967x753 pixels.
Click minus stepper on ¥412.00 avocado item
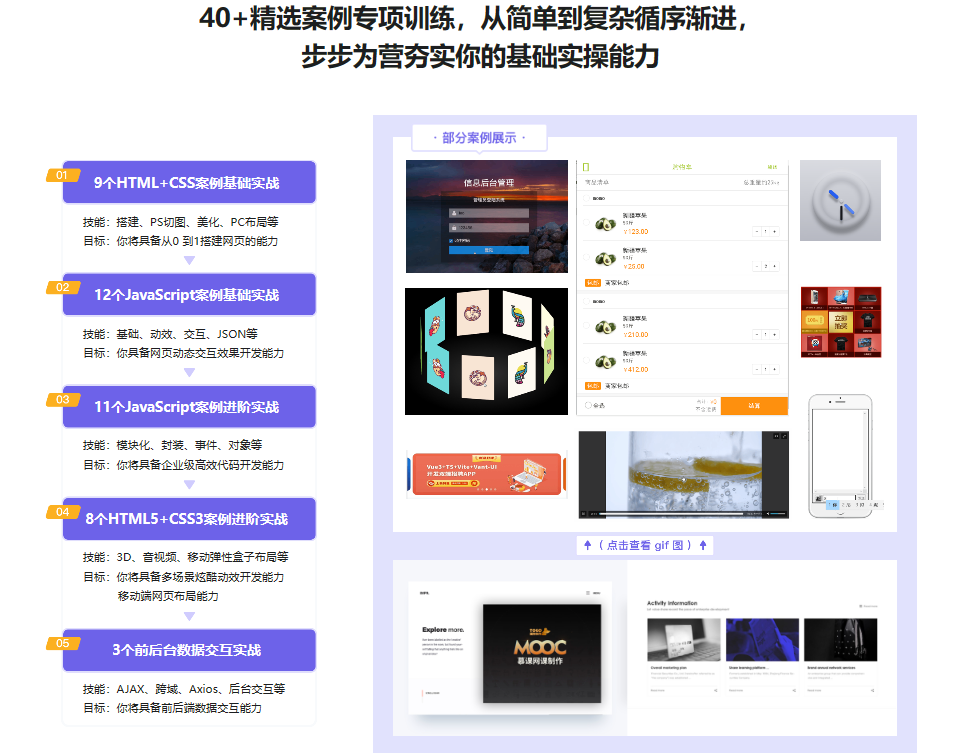(757, 369)
